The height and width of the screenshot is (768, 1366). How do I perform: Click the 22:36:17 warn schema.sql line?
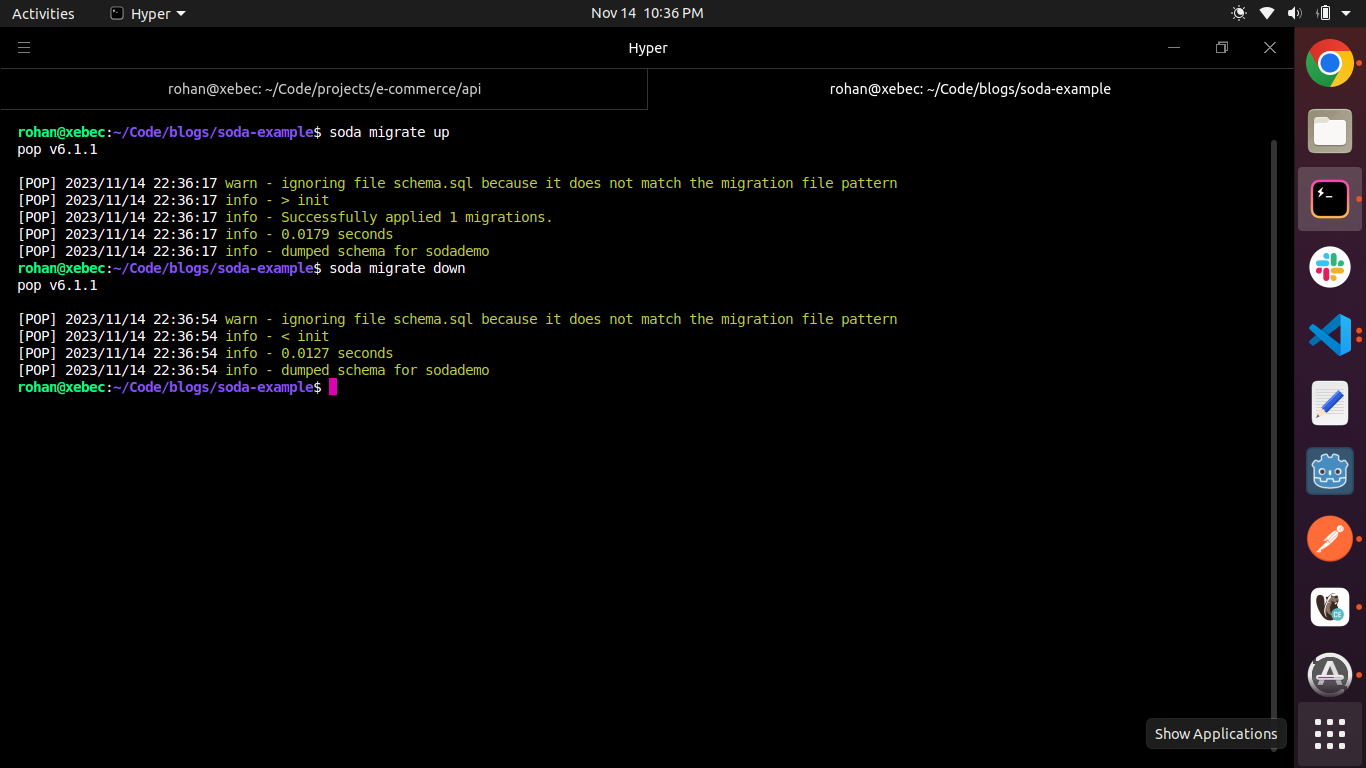click(x=457, y=183)
